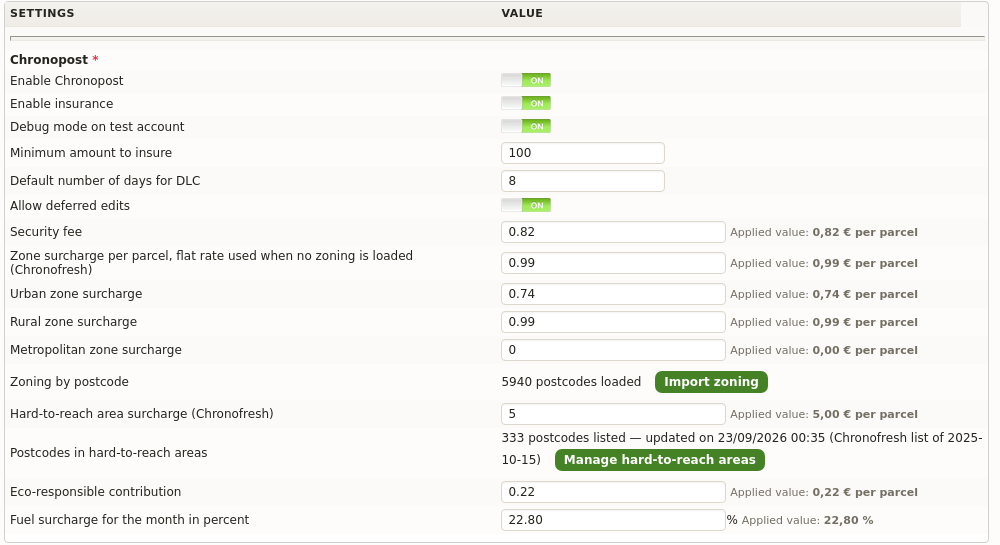The image size is (1000, 545).
Task: Click the 'Postcodes in hard-to-reach areas' label
Action: coord(108,453)
